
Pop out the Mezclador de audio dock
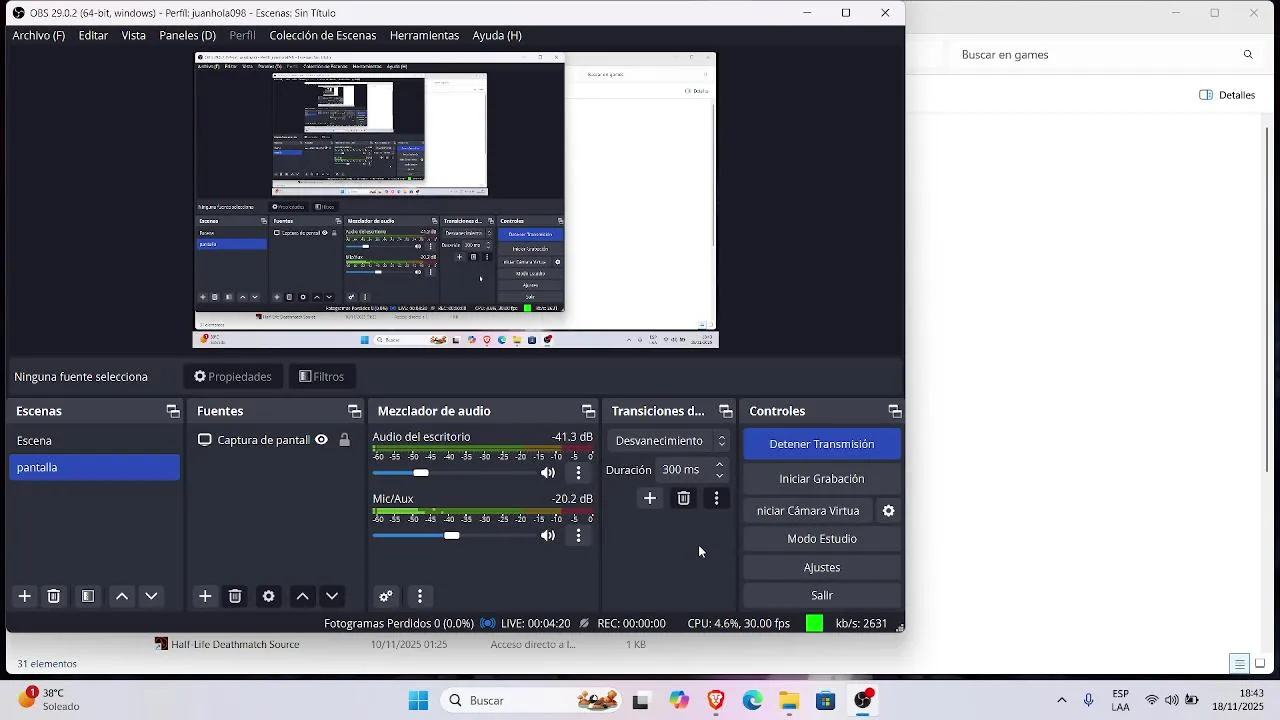[x=589, y=411]
